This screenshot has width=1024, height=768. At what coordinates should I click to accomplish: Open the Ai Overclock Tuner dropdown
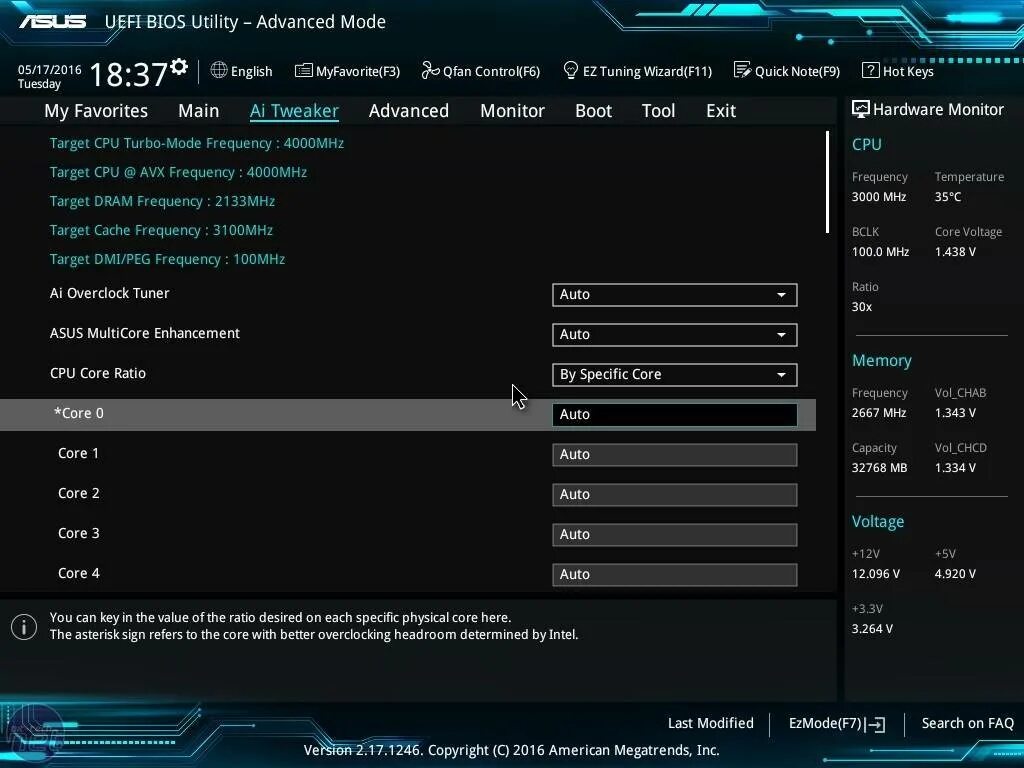click(674, 295)
